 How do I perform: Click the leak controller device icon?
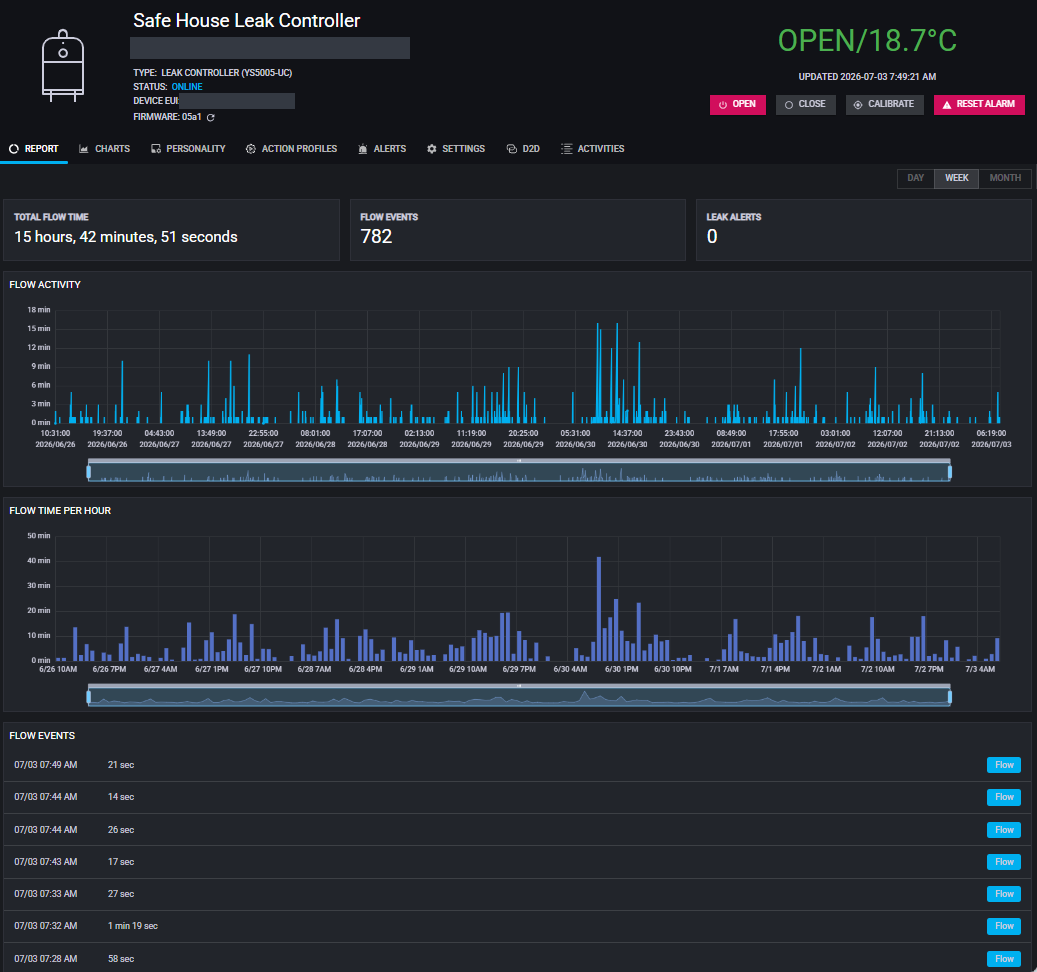(63, 65)
